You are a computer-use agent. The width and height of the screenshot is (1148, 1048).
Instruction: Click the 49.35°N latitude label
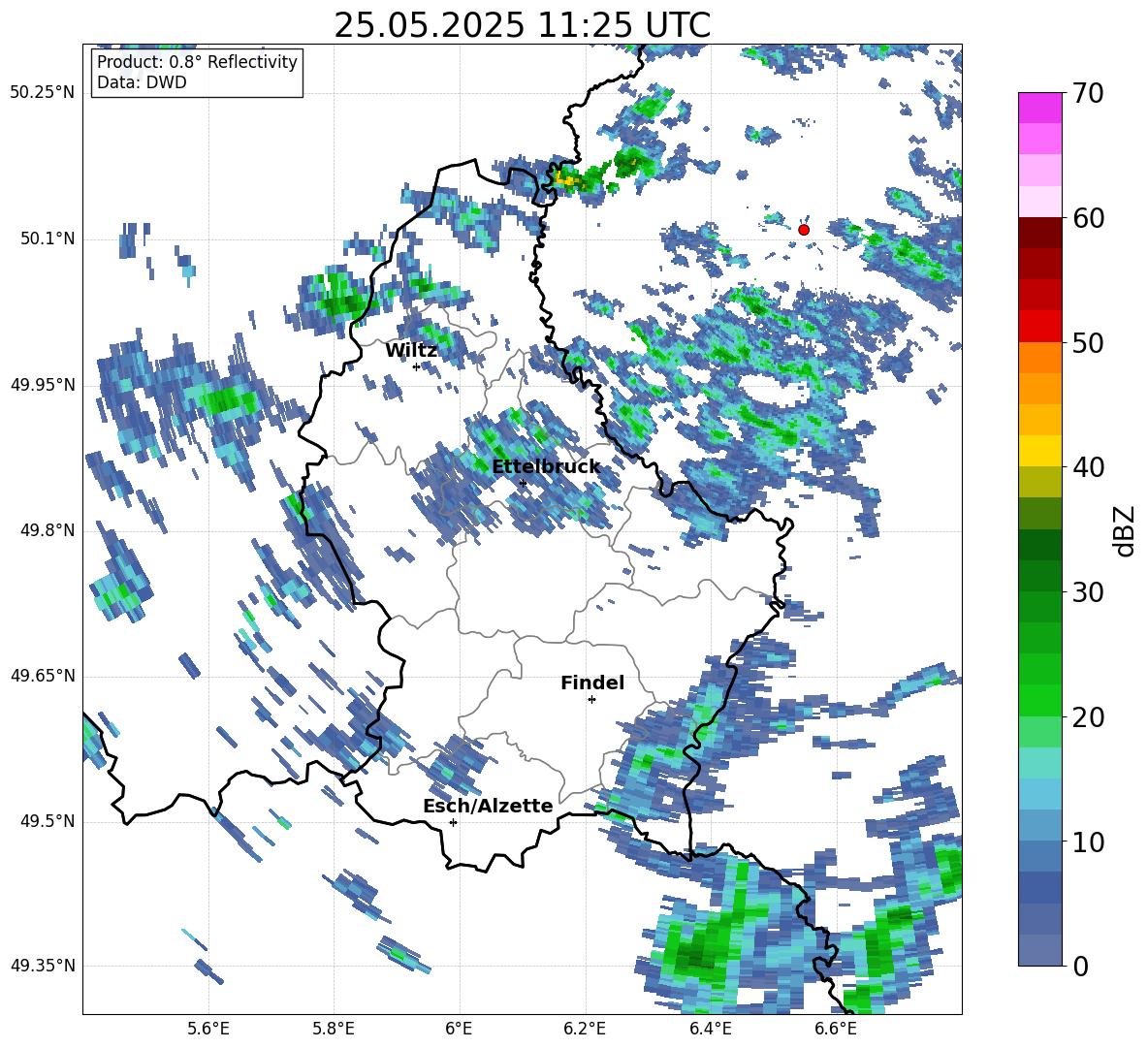[43, 966]
